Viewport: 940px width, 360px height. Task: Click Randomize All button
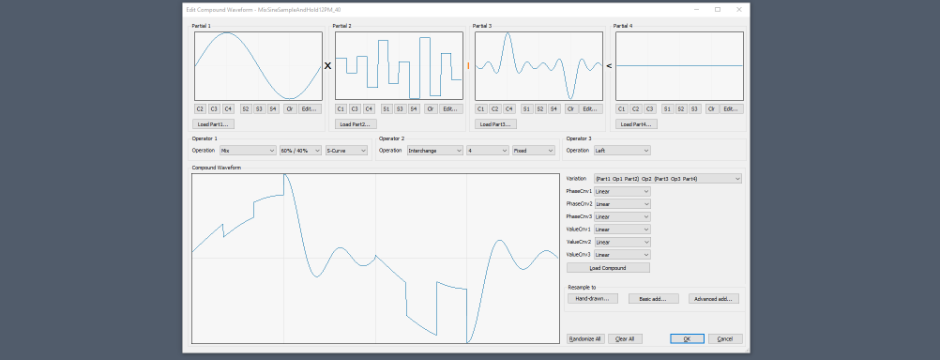(x=585, y=339)
